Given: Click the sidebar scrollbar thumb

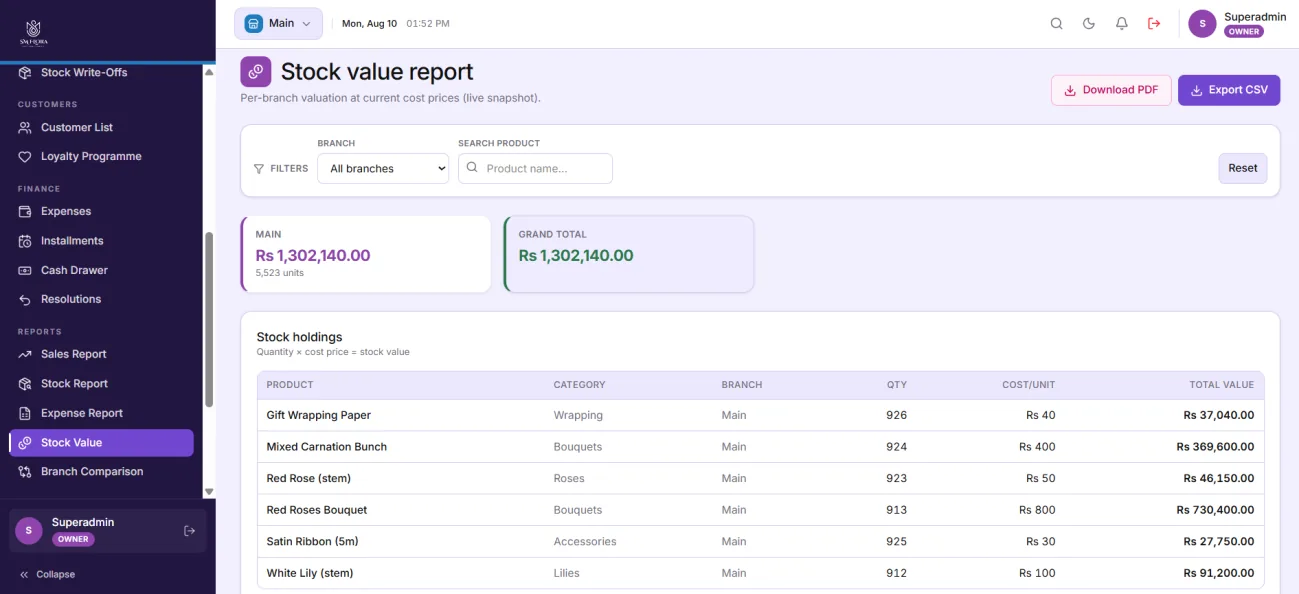Looking at the screenshot, I should pyautogui.click(x=209, y=320).
